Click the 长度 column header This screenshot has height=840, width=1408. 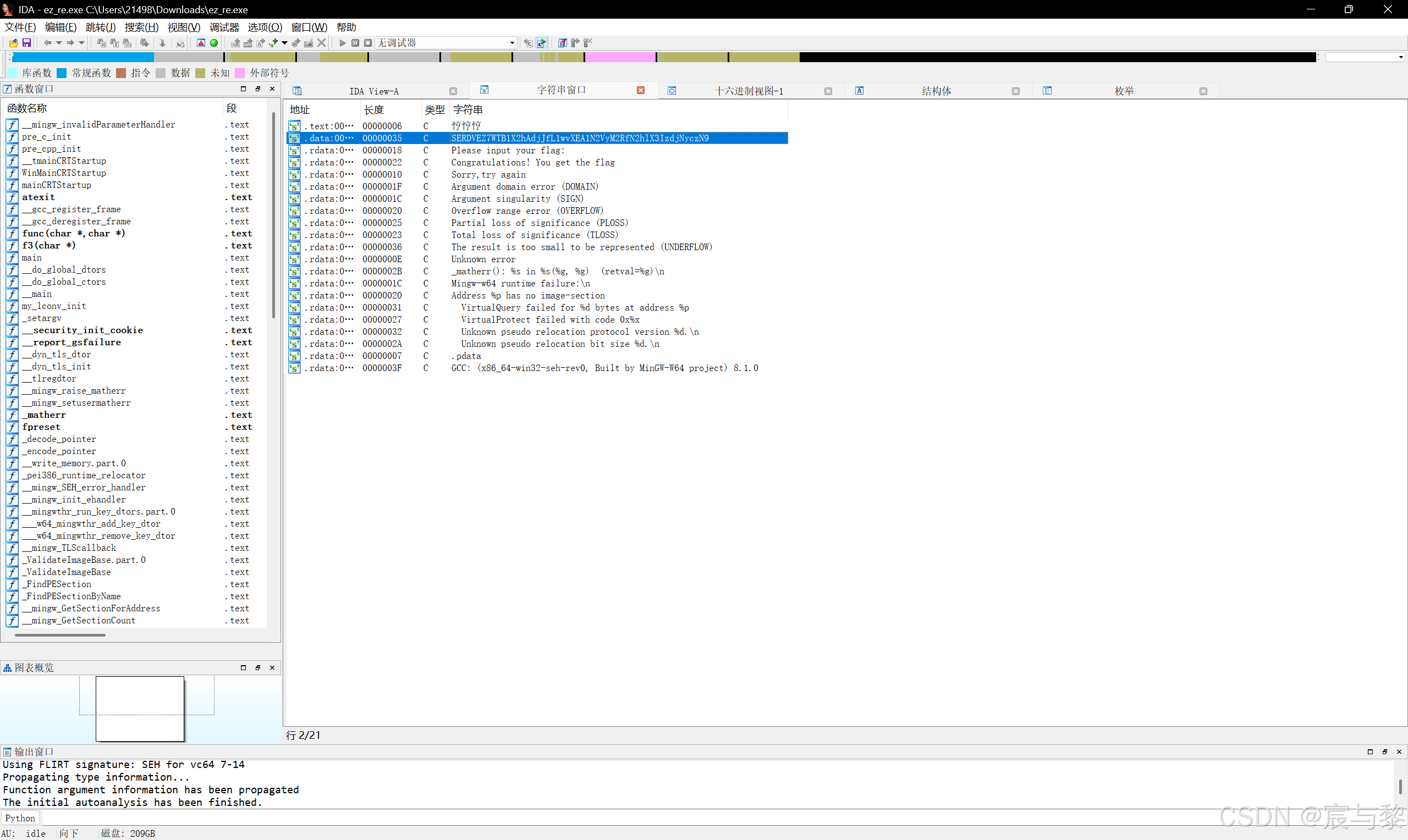[373, 110]
